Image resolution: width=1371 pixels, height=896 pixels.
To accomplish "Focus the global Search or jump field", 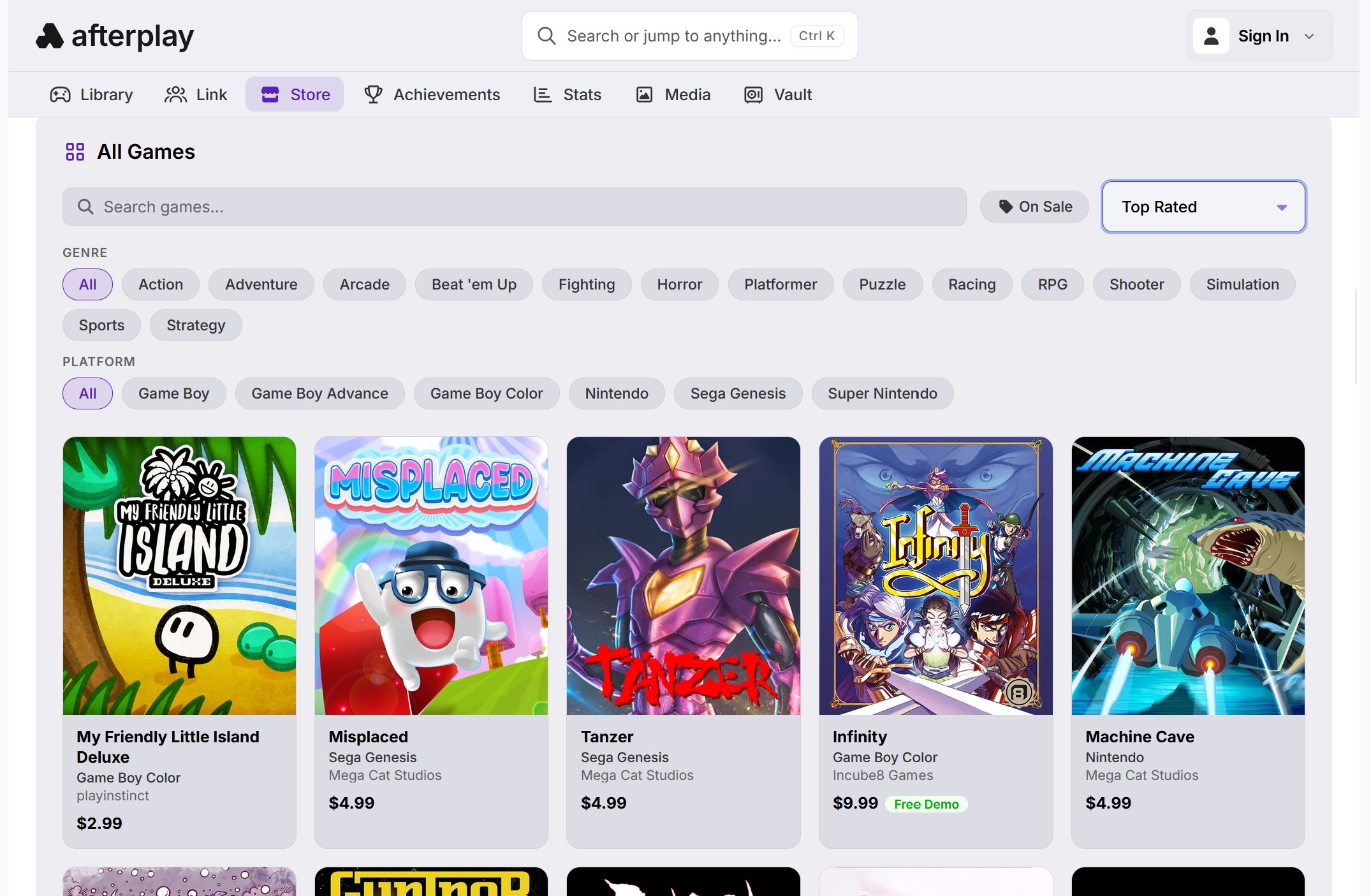I will [689, 36].
